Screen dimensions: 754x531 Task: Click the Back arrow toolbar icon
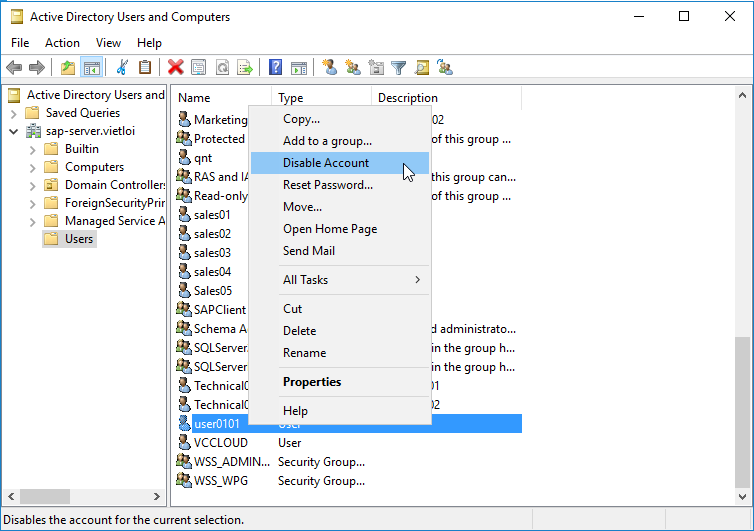click(14, 67)
